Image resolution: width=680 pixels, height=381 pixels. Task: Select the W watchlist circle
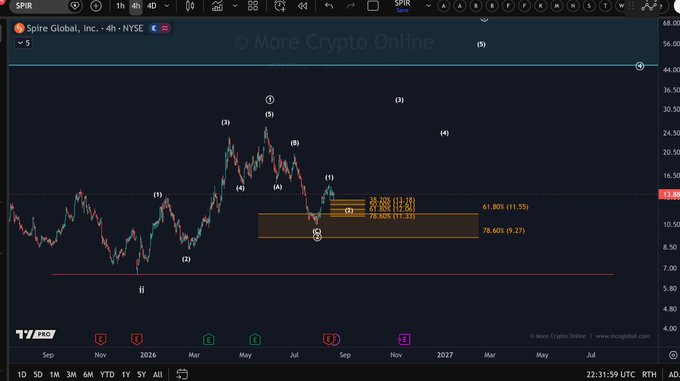(621, 6)
